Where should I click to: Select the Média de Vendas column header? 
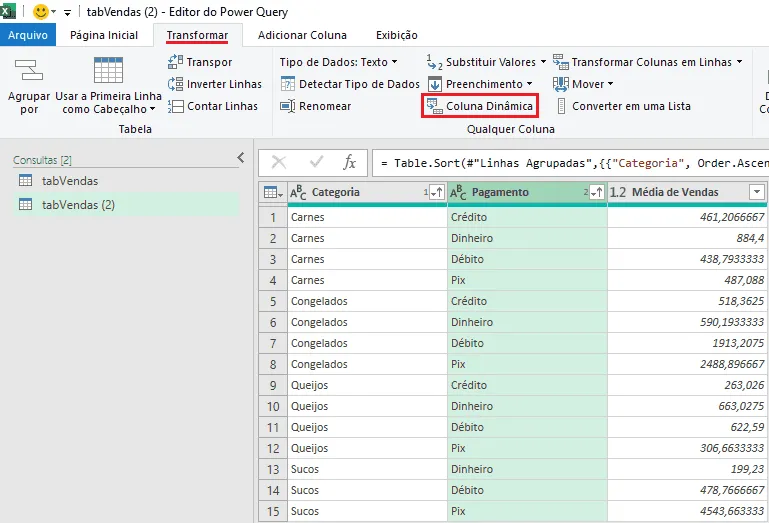[x=688, y=192]
